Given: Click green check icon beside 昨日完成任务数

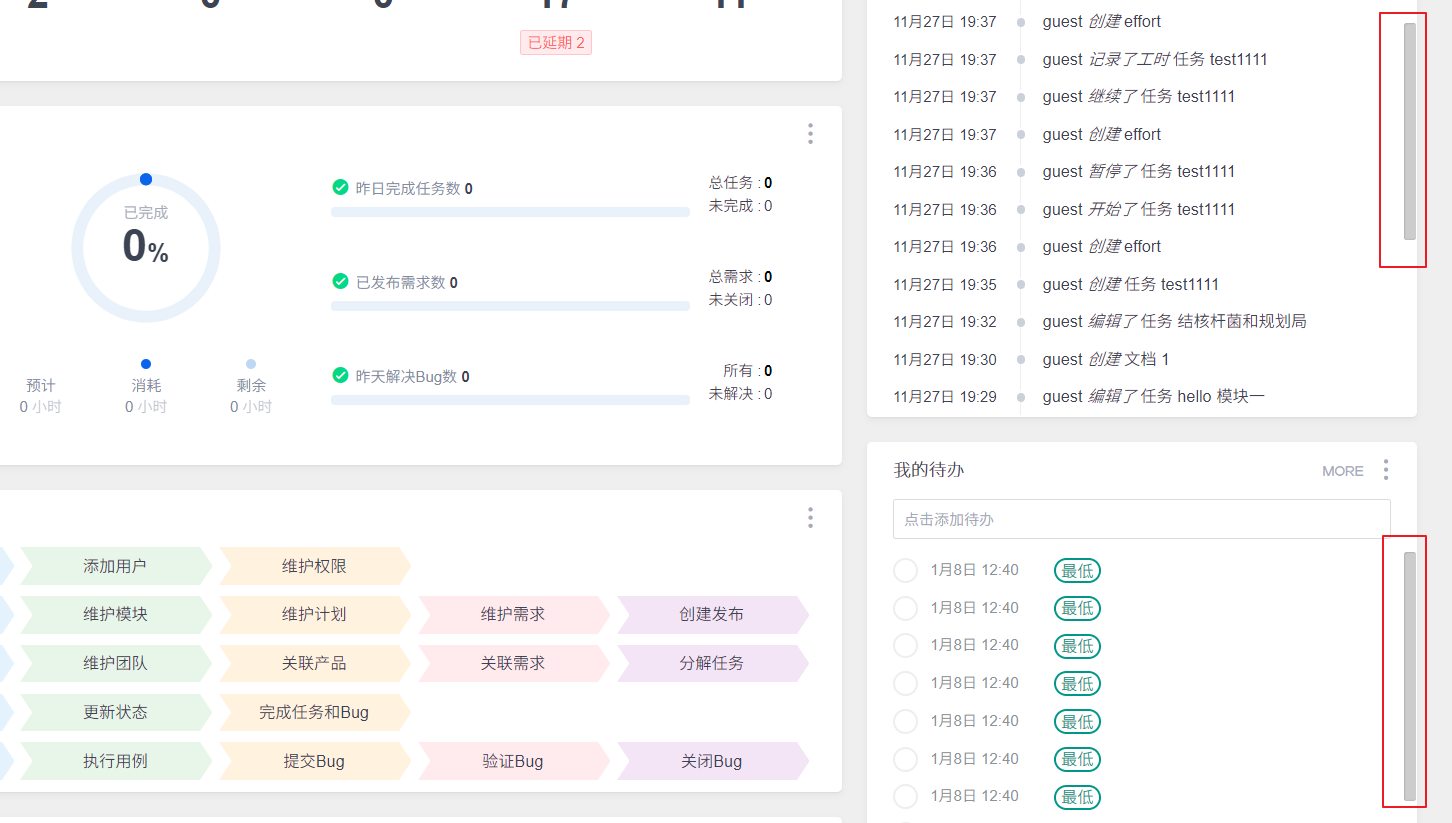Looking at the screenshot, I should (x=340, y=187).
